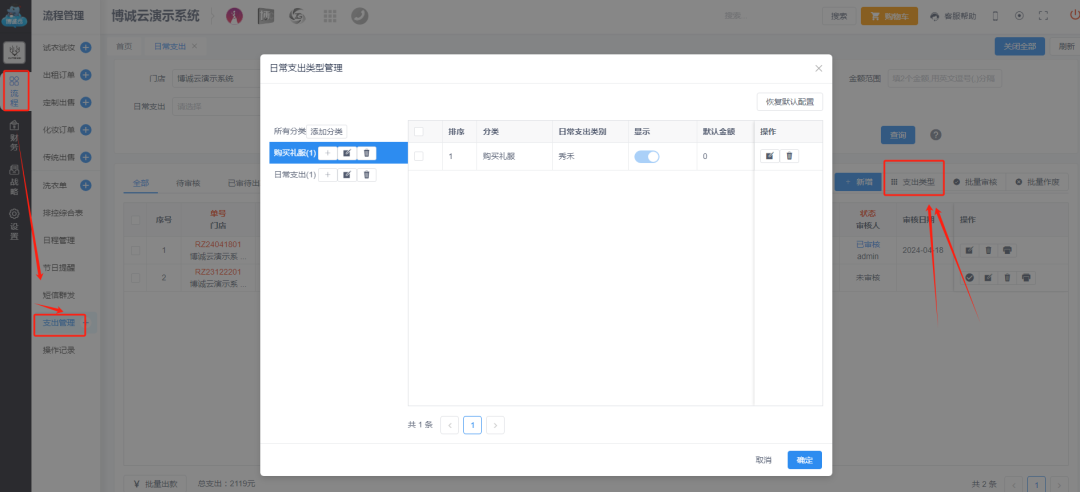Screen dimensions: 1080x492
Task: Open the phone handset icon in header
Action: [360, 16]
